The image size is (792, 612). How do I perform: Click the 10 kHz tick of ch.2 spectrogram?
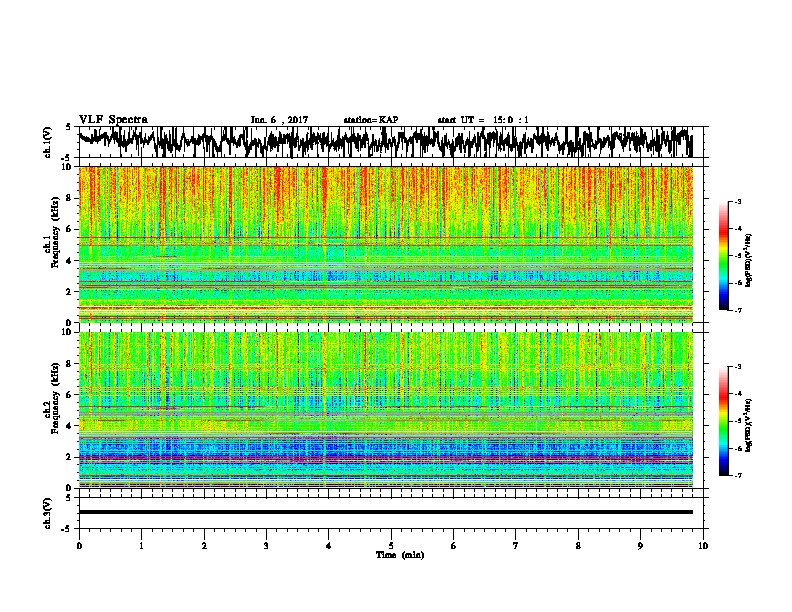coord(68,332)
